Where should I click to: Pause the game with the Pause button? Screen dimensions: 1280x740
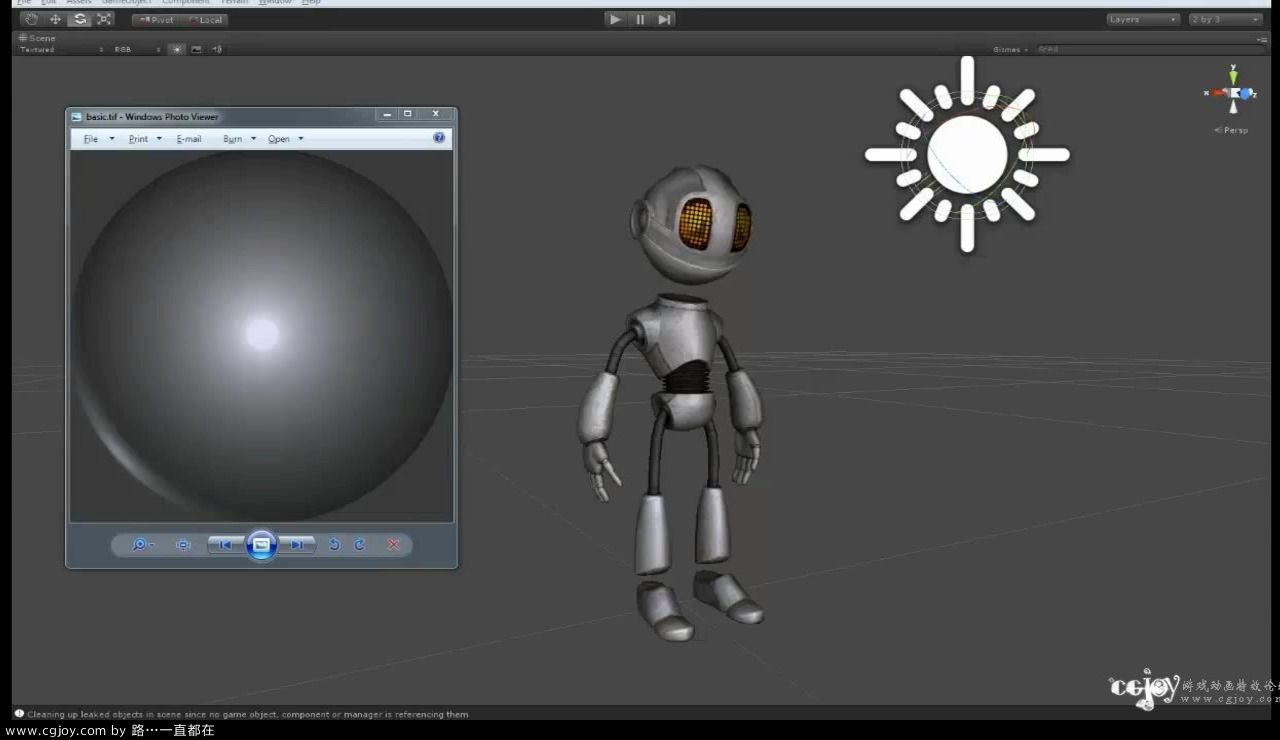tap(640, 19)
